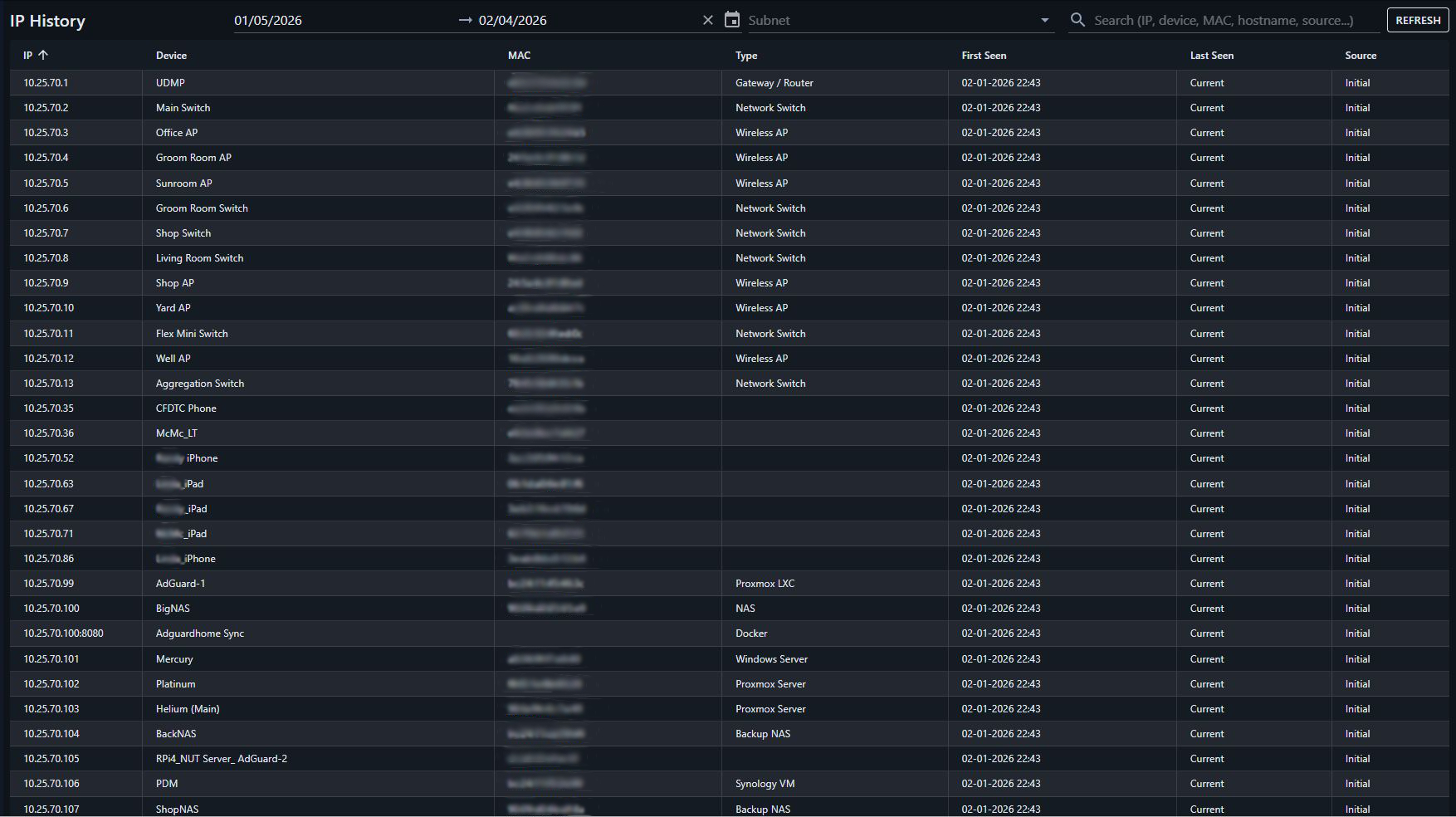Click the calendar icon for date range

click(x=731, y=20)
